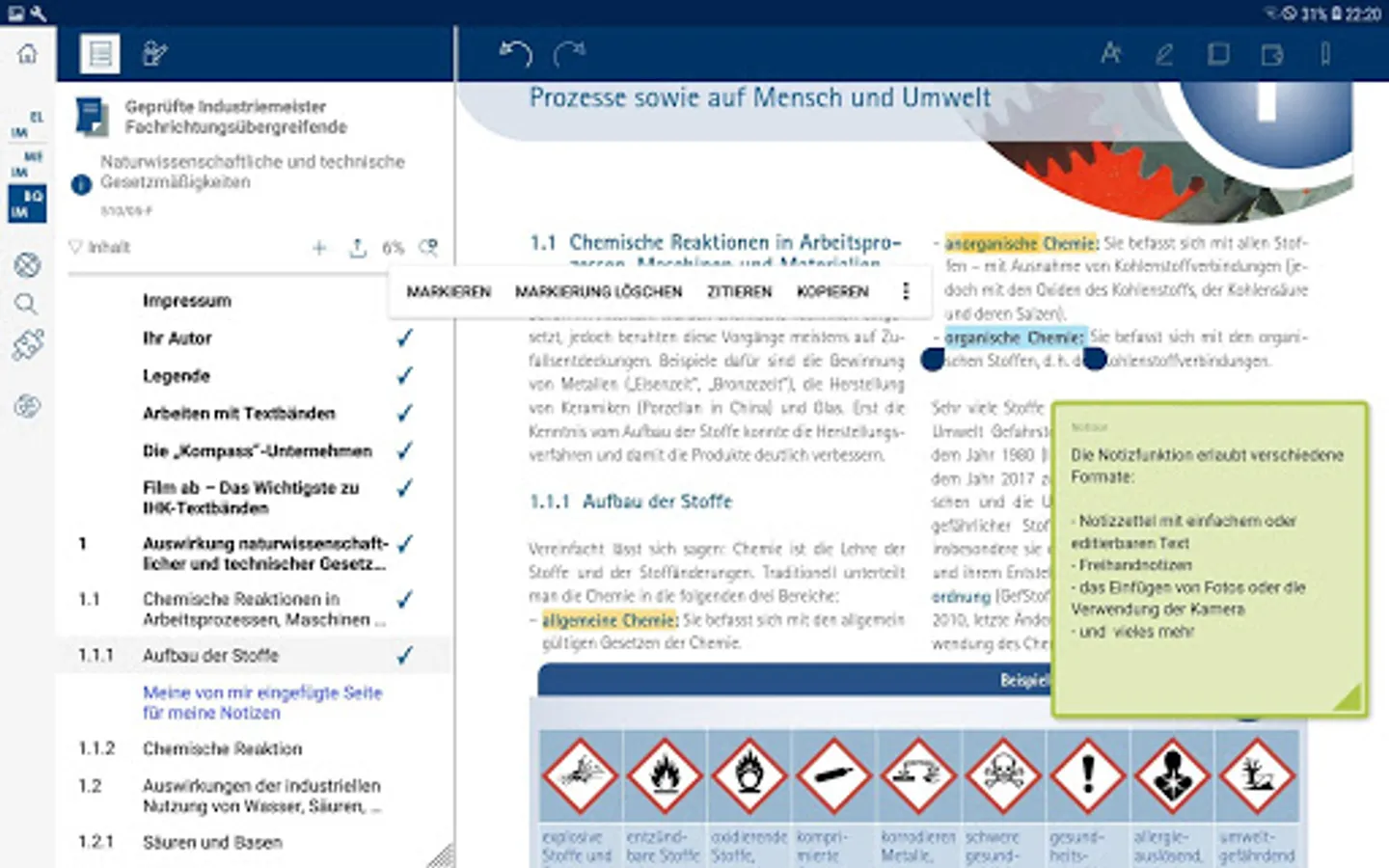Open the Impressum chapter
The height and width of the screenshot is (868, 1389).
pos(187,301)
